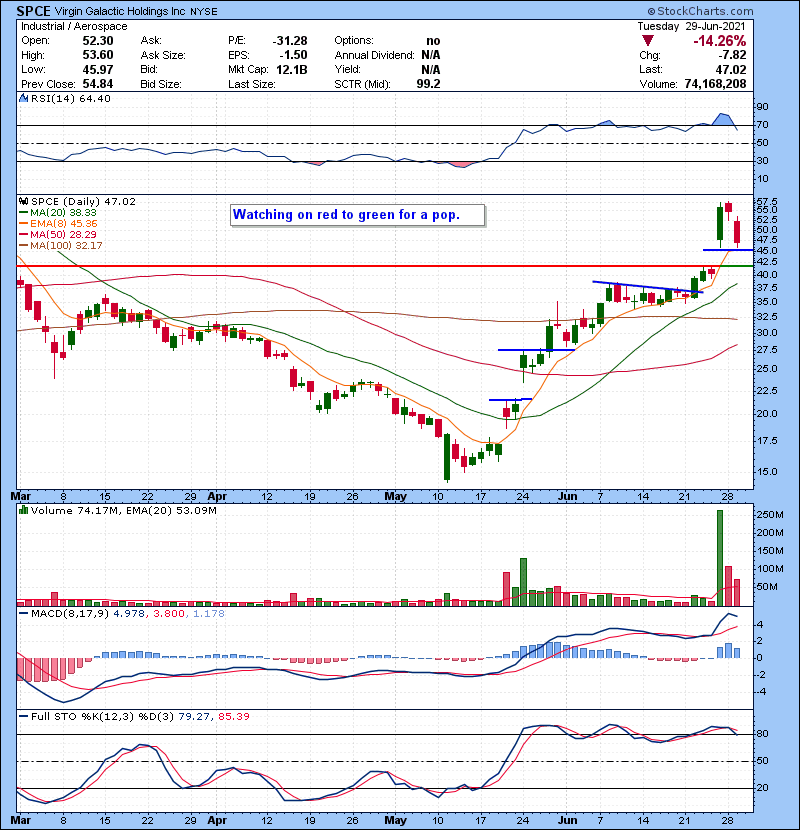Click the 'Watching on red to green' annotation box
Image resolution: width=800 pixels, height=830 pixels.
tap(357, 215)
